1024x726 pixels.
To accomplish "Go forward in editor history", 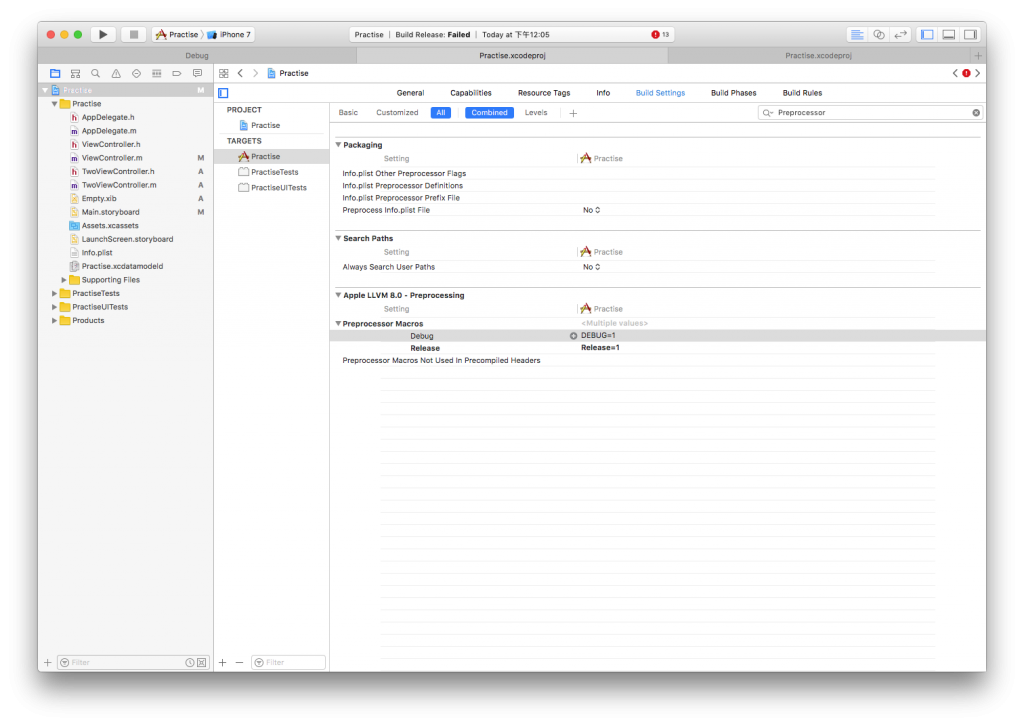I will pyautogui.click(x=255, y=73).
